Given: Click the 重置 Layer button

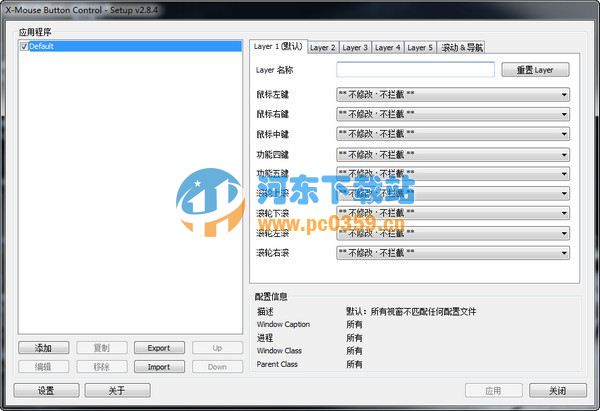Looking at the screenshot, I should (535, 70).
